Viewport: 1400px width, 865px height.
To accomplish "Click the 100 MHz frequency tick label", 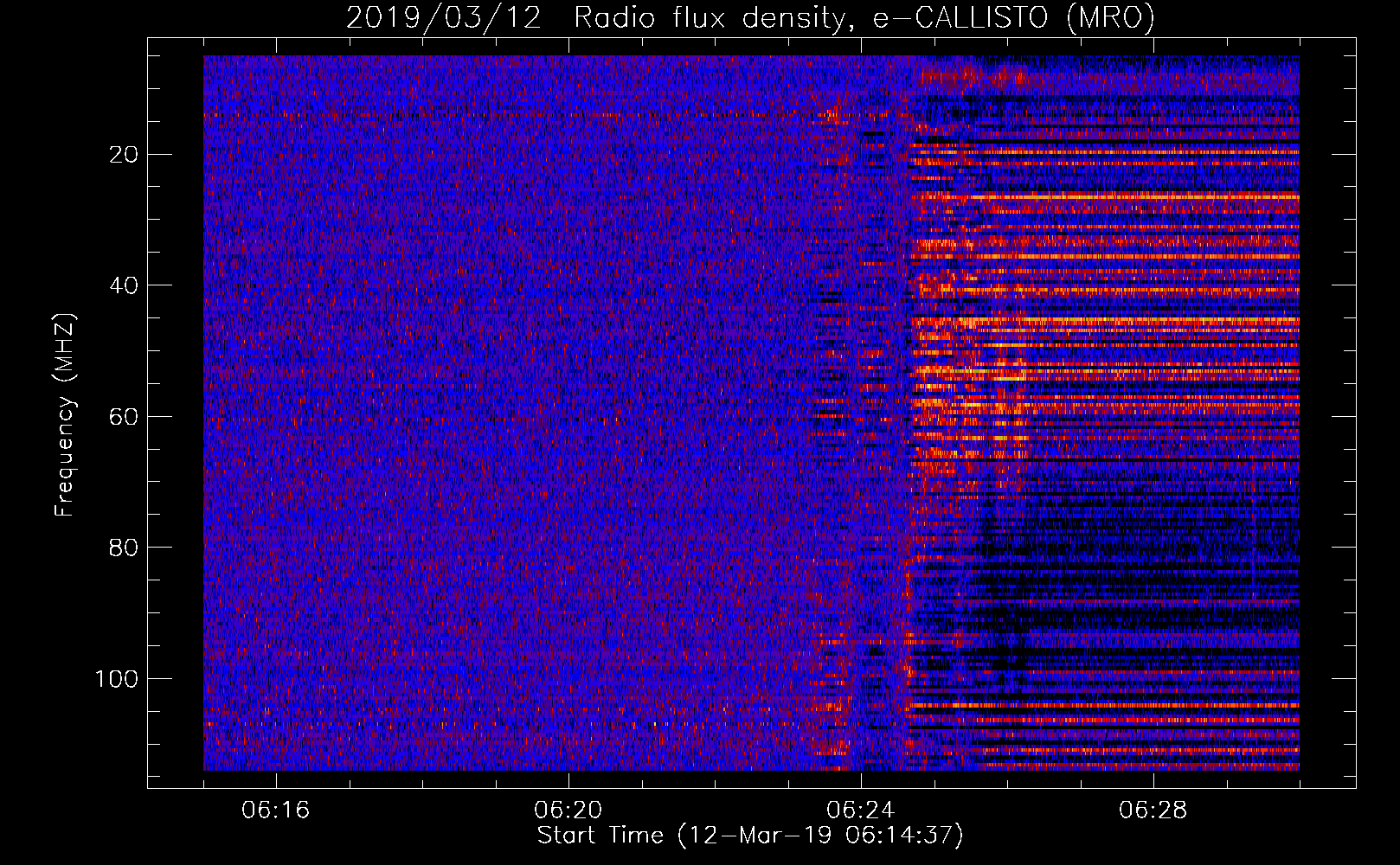I will click(117, 679).
